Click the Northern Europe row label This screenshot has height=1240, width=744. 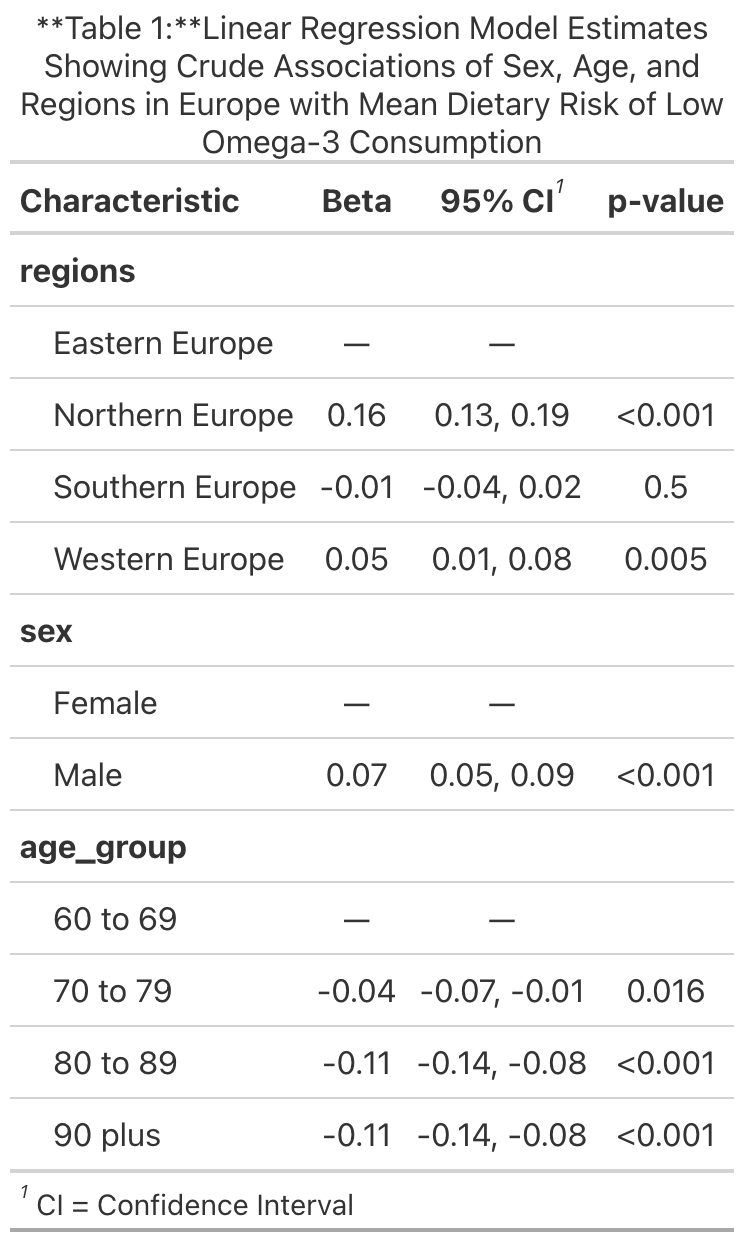[x=173, y=415]
